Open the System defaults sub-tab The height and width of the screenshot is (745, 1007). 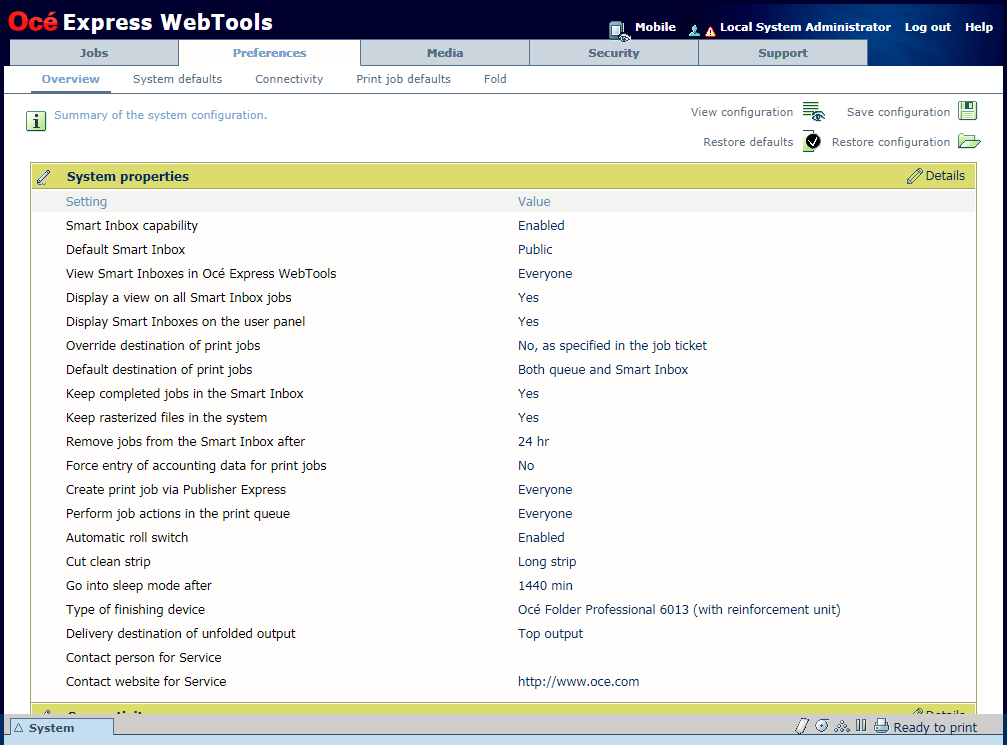coord(177,79)
